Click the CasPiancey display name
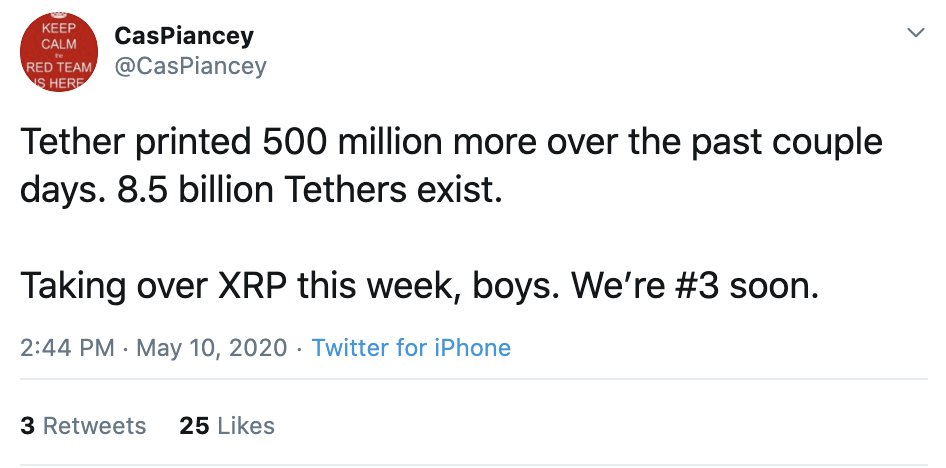Viewport: 946px width, 468px height. 184,36
